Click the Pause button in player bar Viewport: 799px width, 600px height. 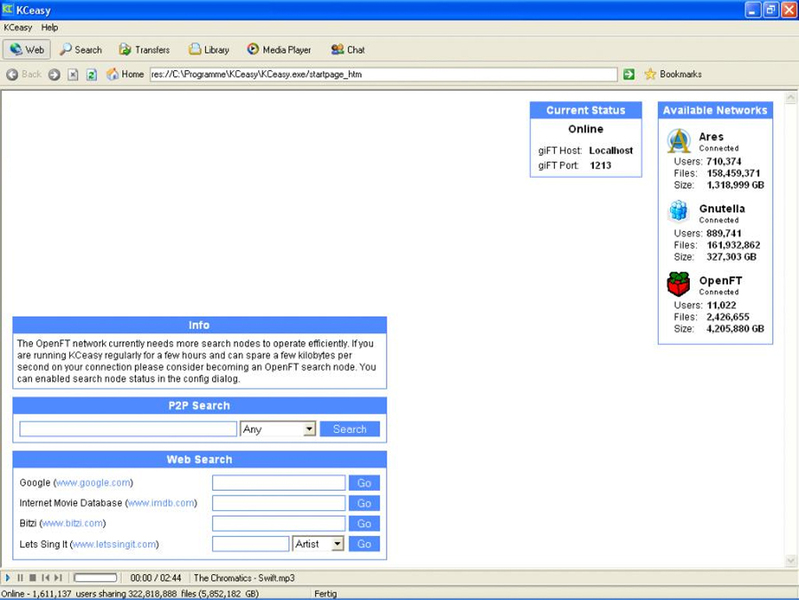tap(20, 578)
